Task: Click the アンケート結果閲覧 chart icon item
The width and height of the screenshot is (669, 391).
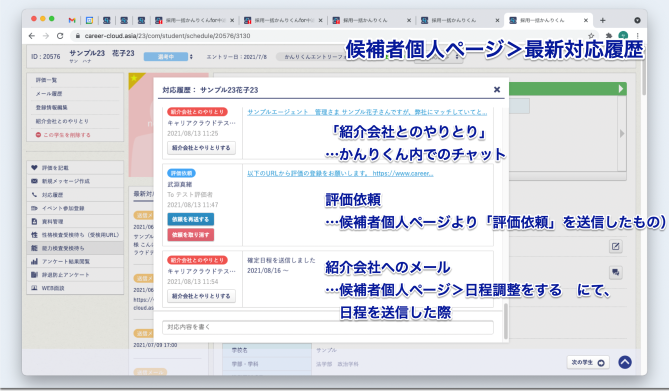Action: click(x=75, y=261)
